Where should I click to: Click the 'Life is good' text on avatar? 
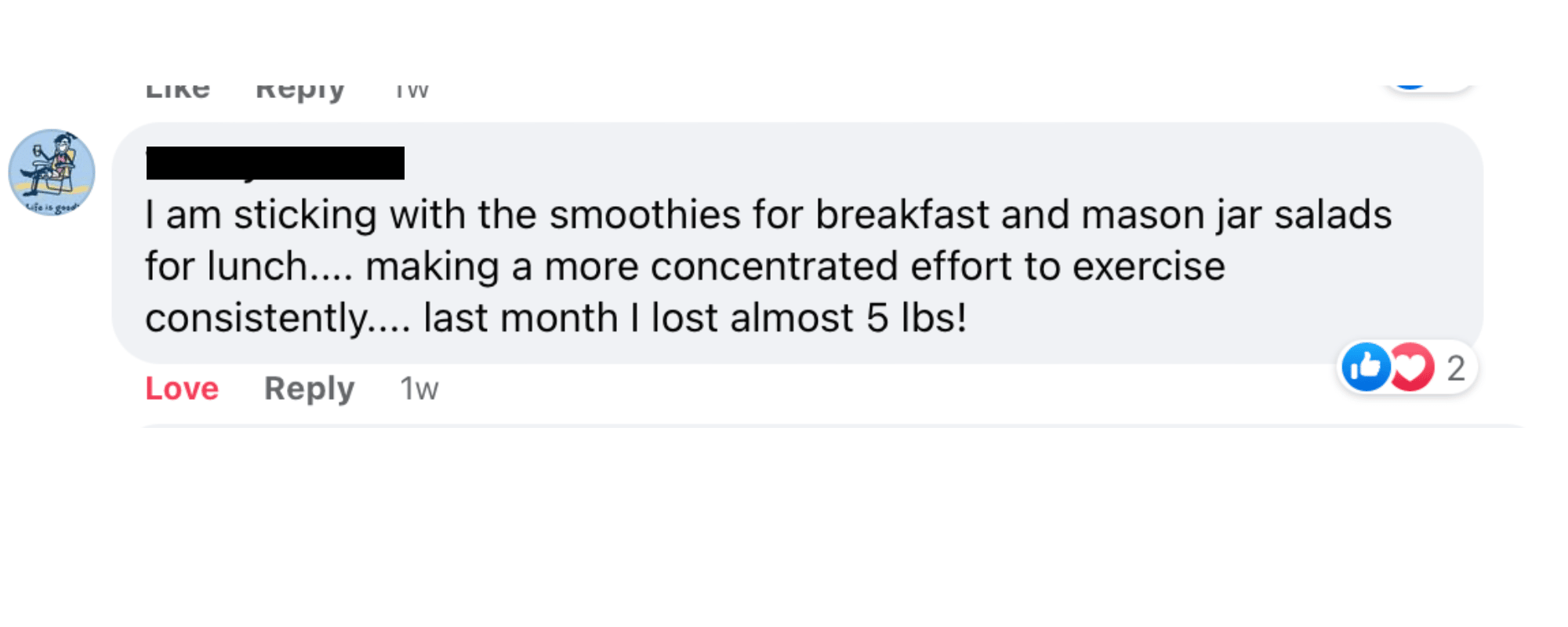coord(53,207)
